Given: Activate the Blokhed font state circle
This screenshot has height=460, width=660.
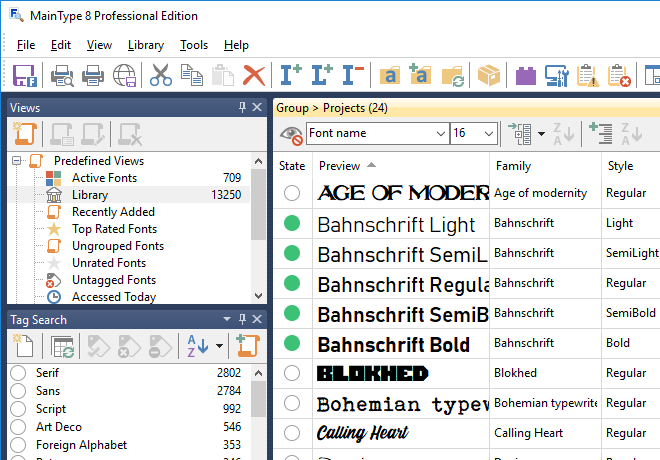Looking at the screenshot, I should (x=292, y=373).
